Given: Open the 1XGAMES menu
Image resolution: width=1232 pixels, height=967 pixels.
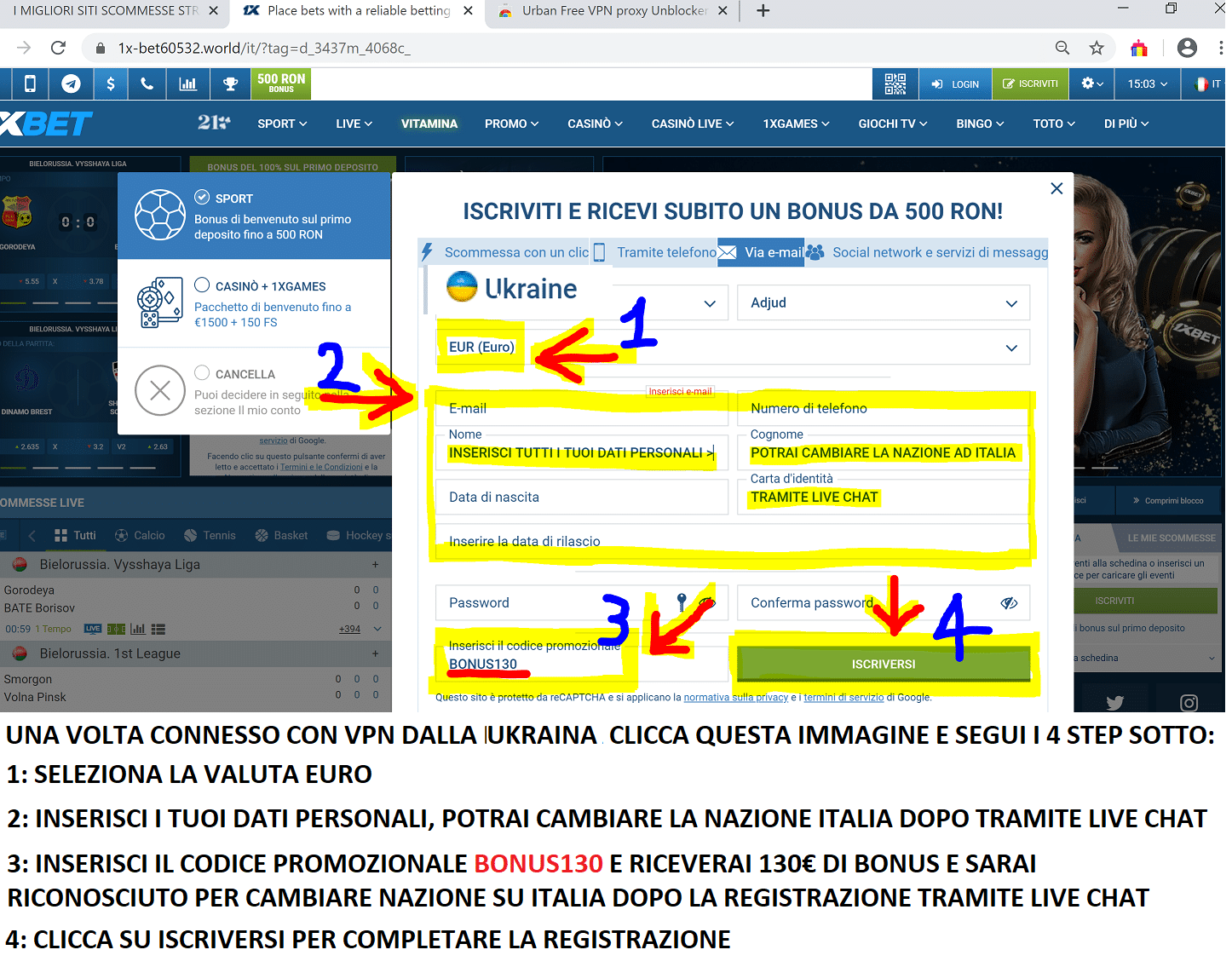Looking at the screenshot, I should [796, 124].
